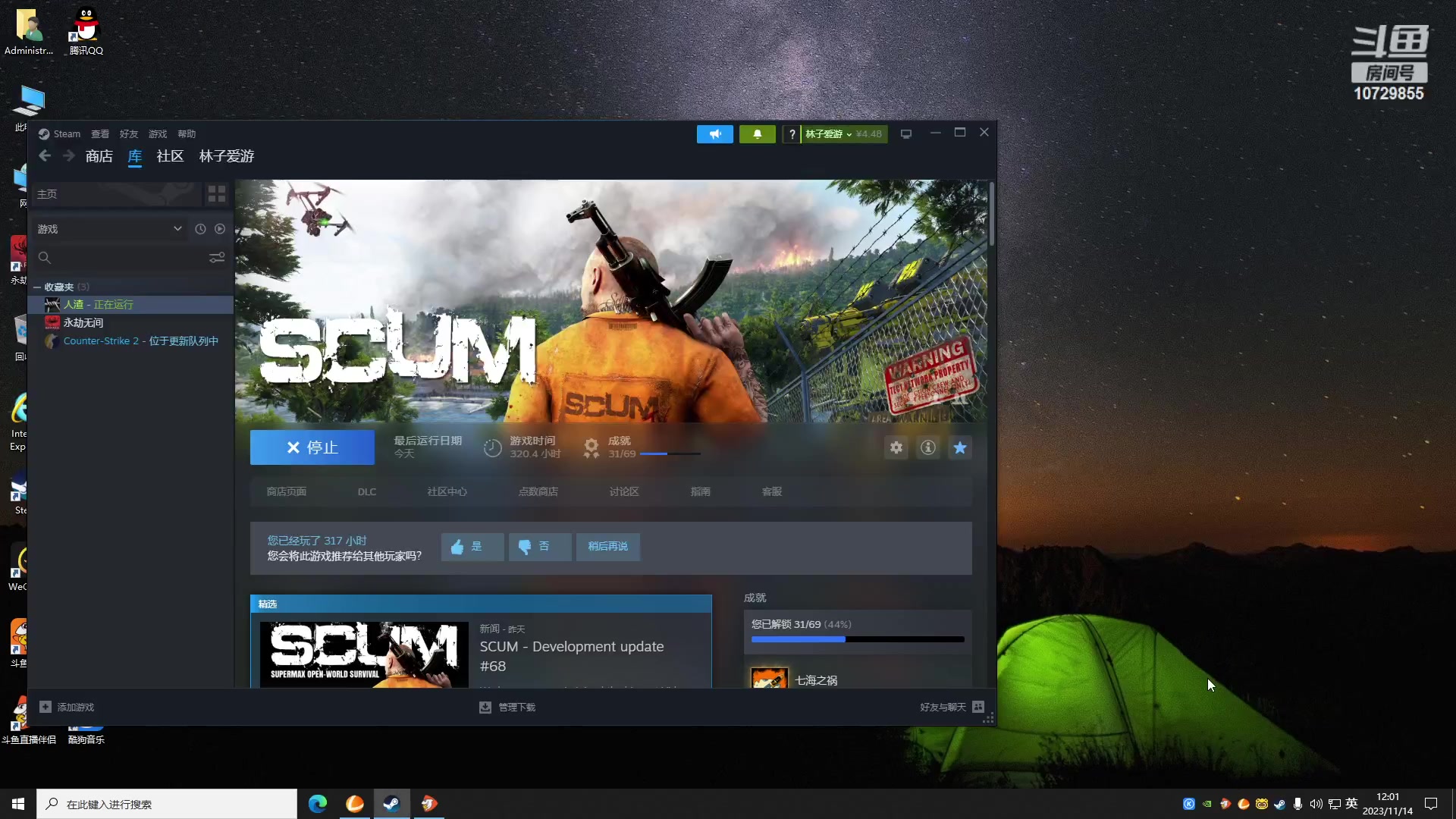Click the Steam notification bell icon
1456x819 pixels.
[x=757, y=133]
